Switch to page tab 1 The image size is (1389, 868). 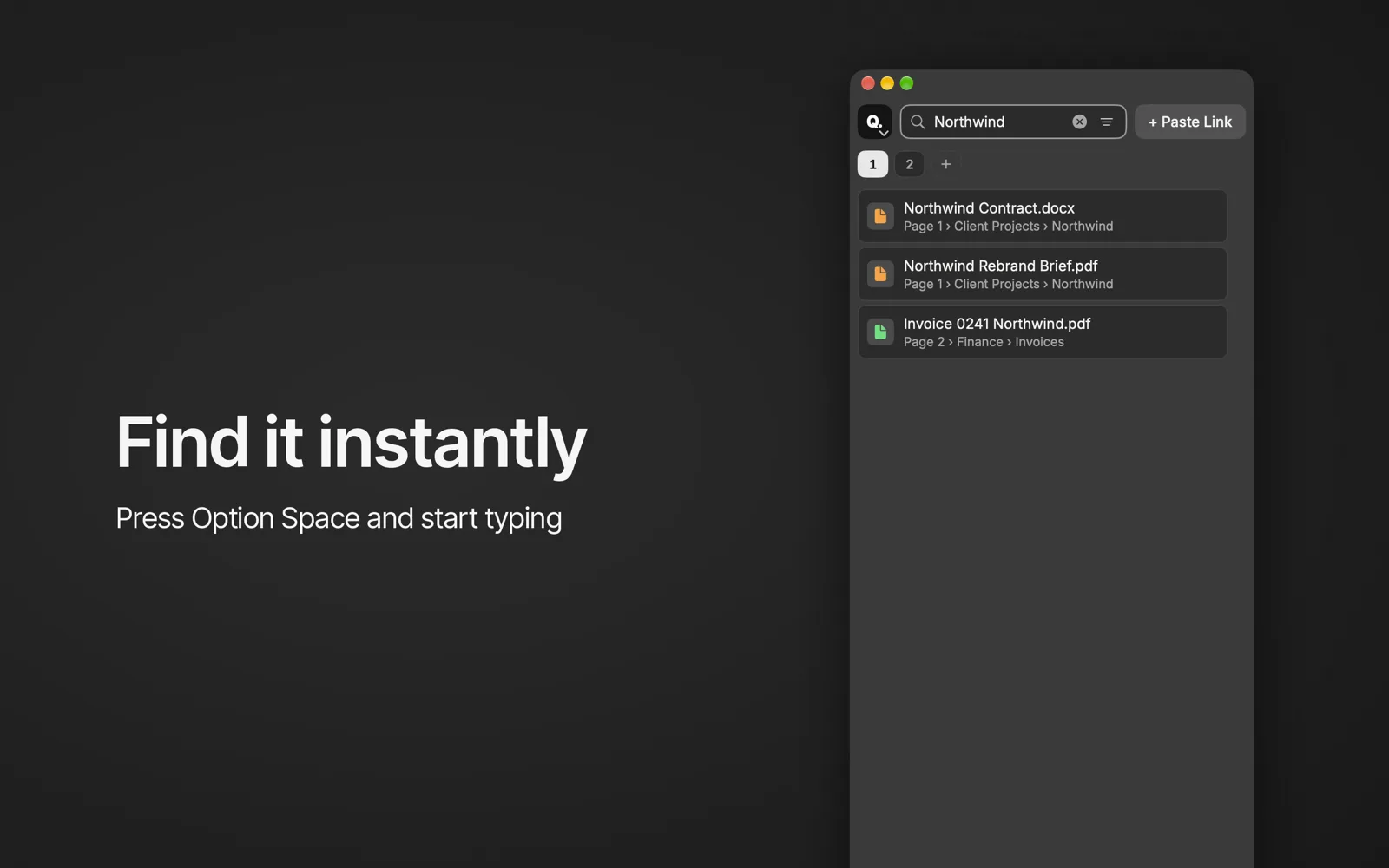pos(872,164)
